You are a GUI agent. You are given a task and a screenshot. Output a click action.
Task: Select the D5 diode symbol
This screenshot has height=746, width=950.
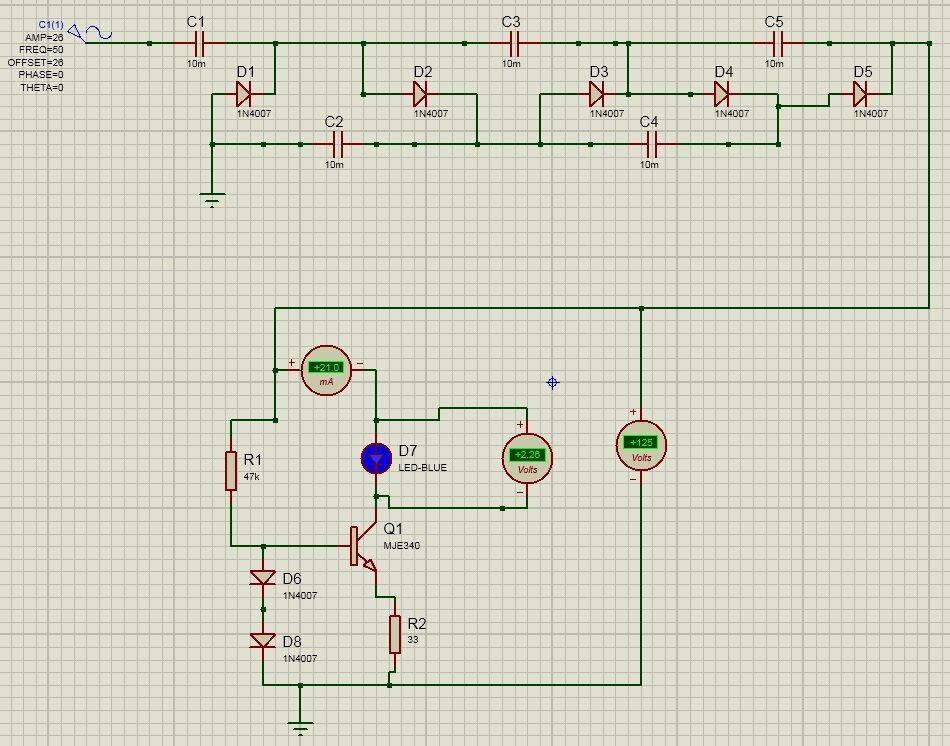pyautogui.click(x=860, y=94)
